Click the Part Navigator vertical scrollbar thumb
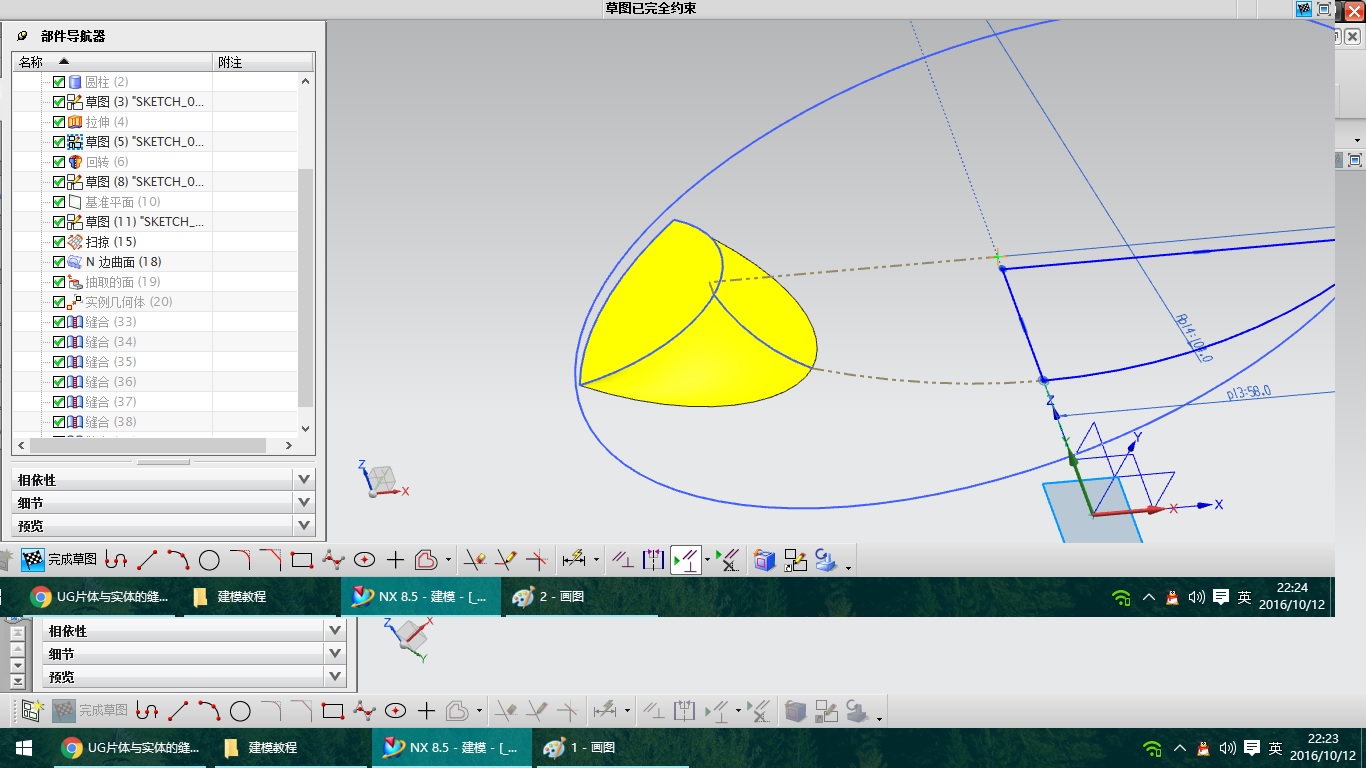This screenshot has width=1366, height=768. (306, 288)
